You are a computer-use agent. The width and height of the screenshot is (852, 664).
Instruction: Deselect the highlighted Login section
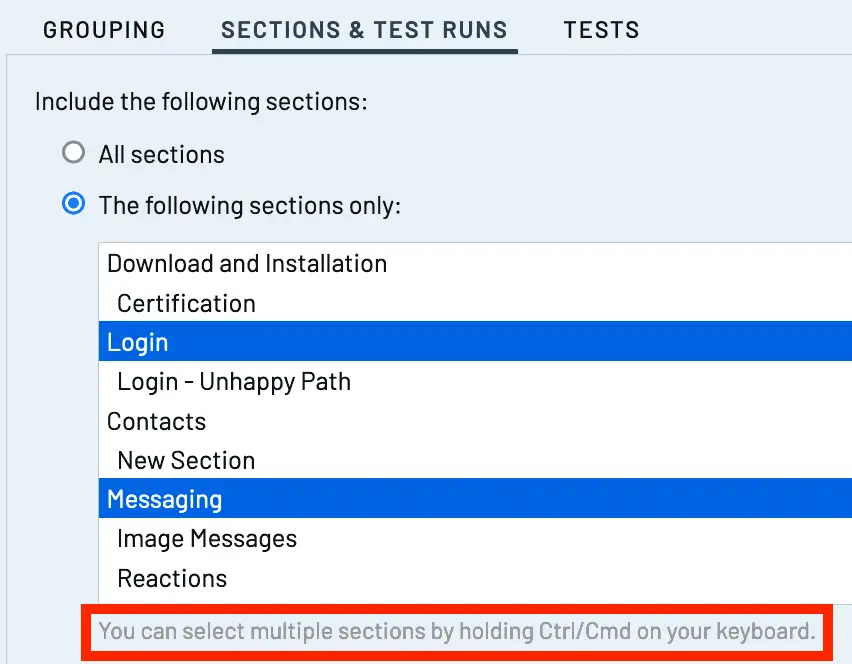[475, 341]
